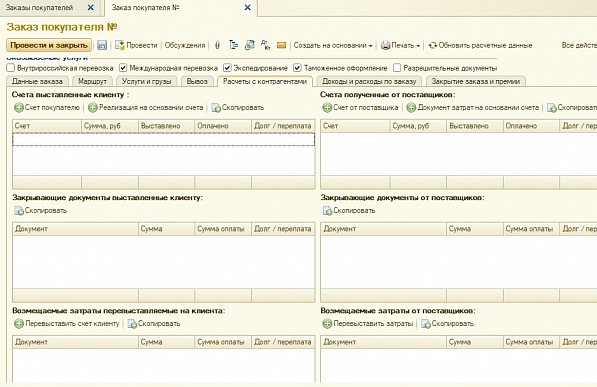Click Обновить расчетные данные refresh button

[x=480, y=45]
